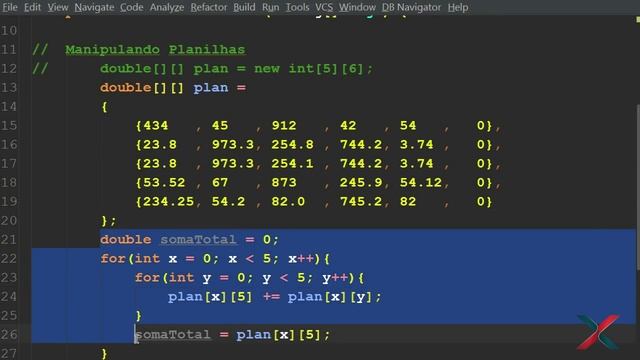Open the Refactor menu
640x360 pixels.
tap(209, 7)
